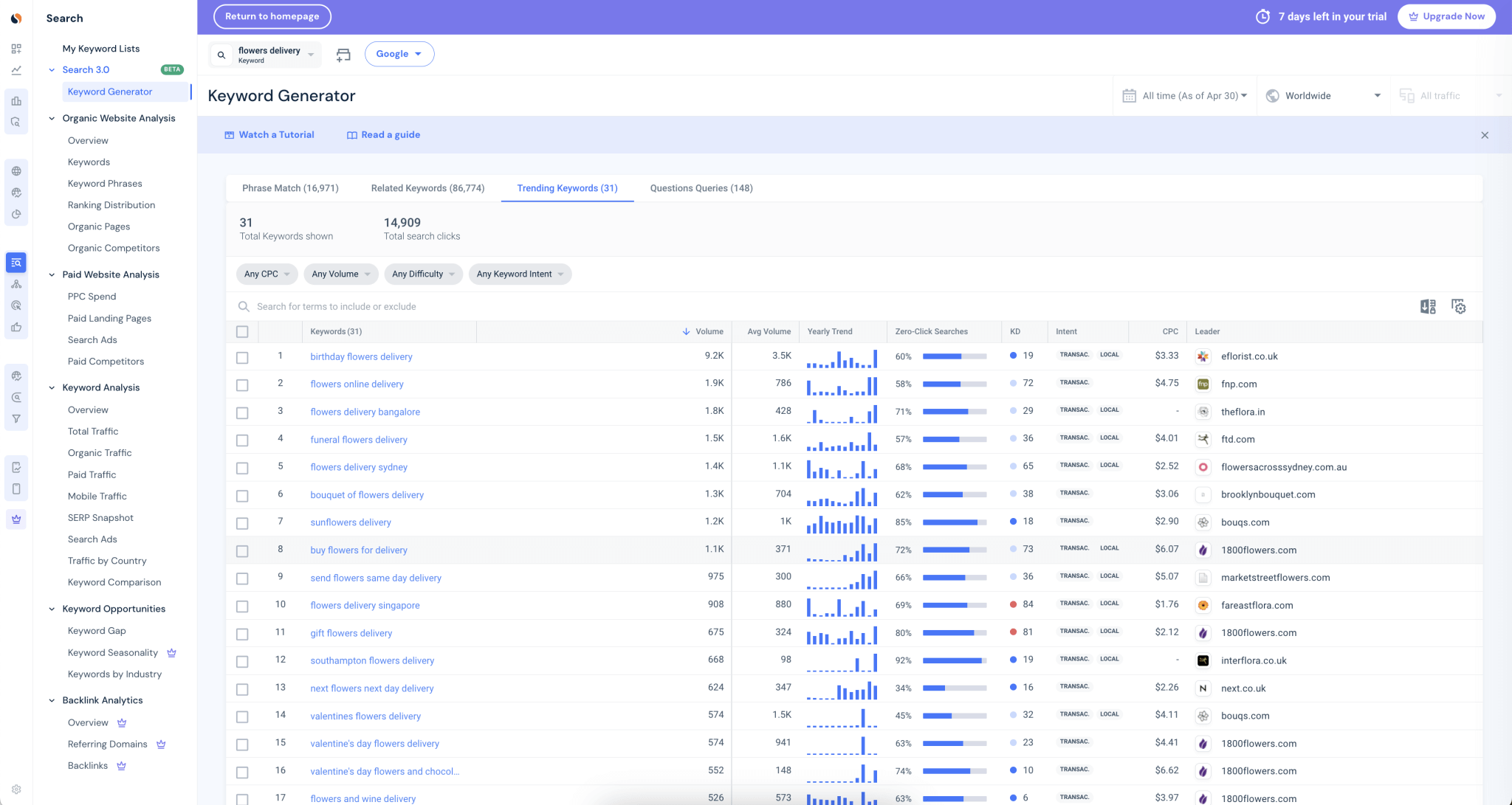1512x805 pixels.
Task: Open the Google search engine dropdown
Action: 399,53
